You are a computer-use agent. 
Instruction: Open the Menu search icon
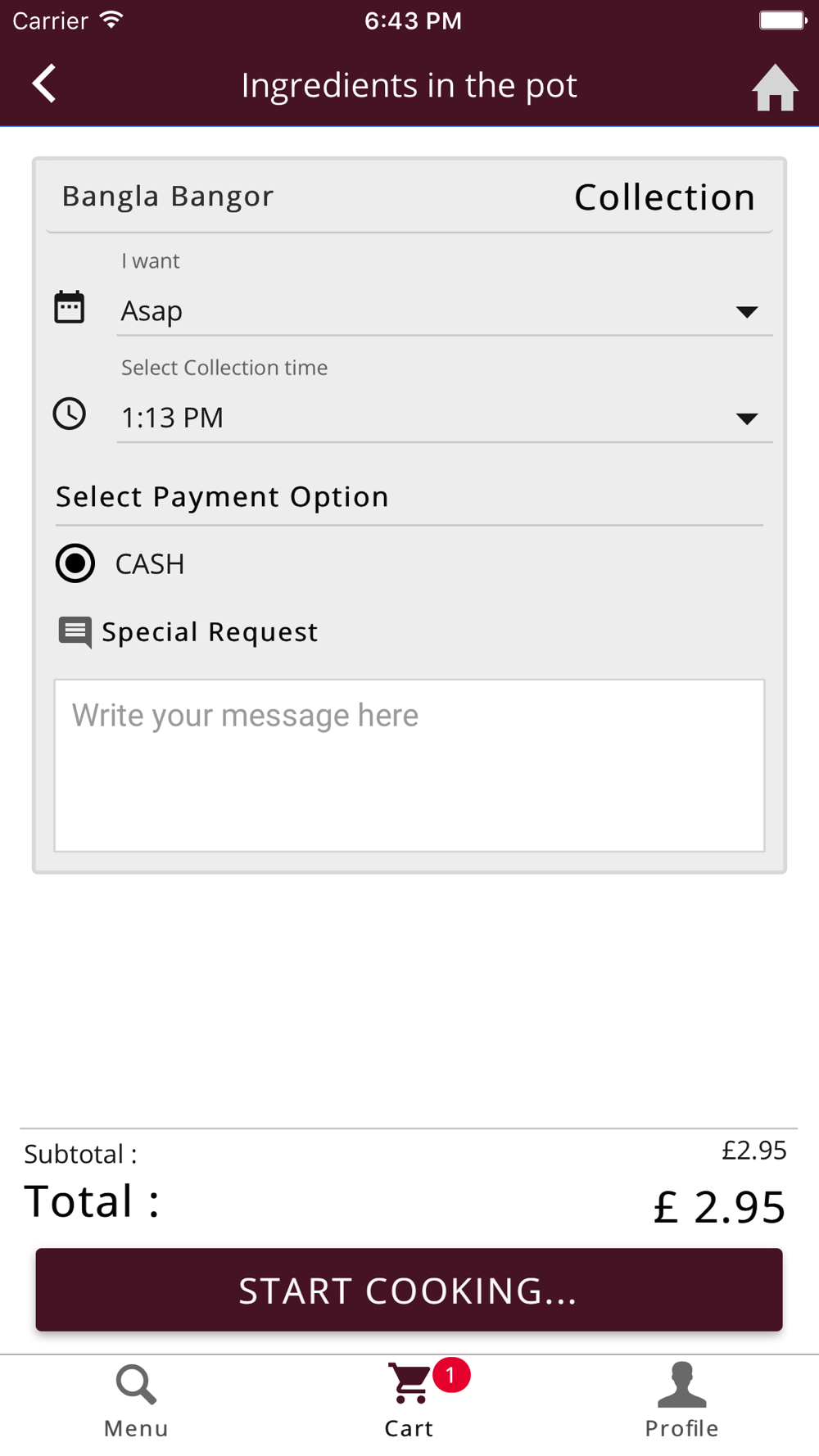click(136, 1385)
